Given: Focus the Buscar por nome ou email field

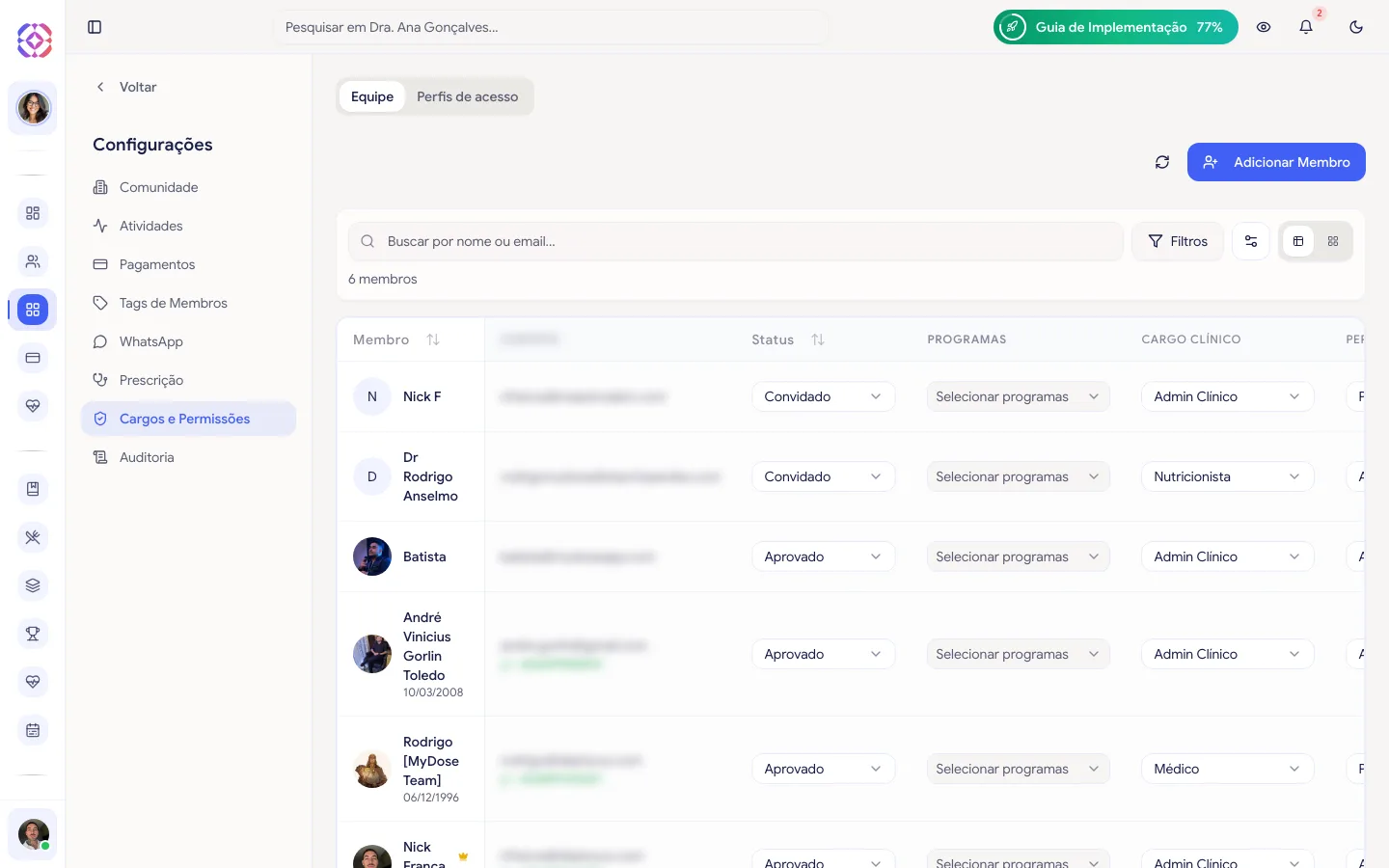Looking at the screenshot, I should (736, 241).
